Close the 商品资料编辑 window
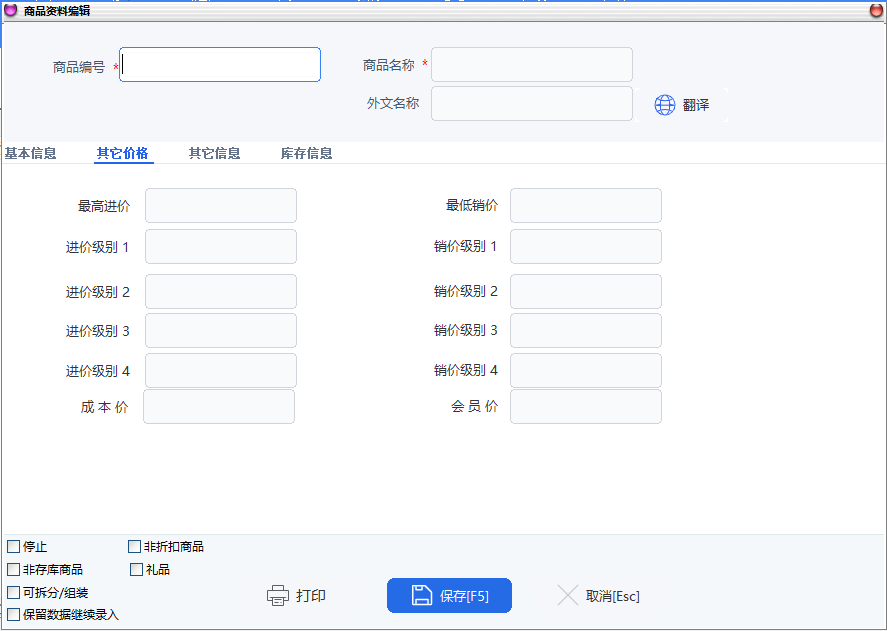 [875, 10]
